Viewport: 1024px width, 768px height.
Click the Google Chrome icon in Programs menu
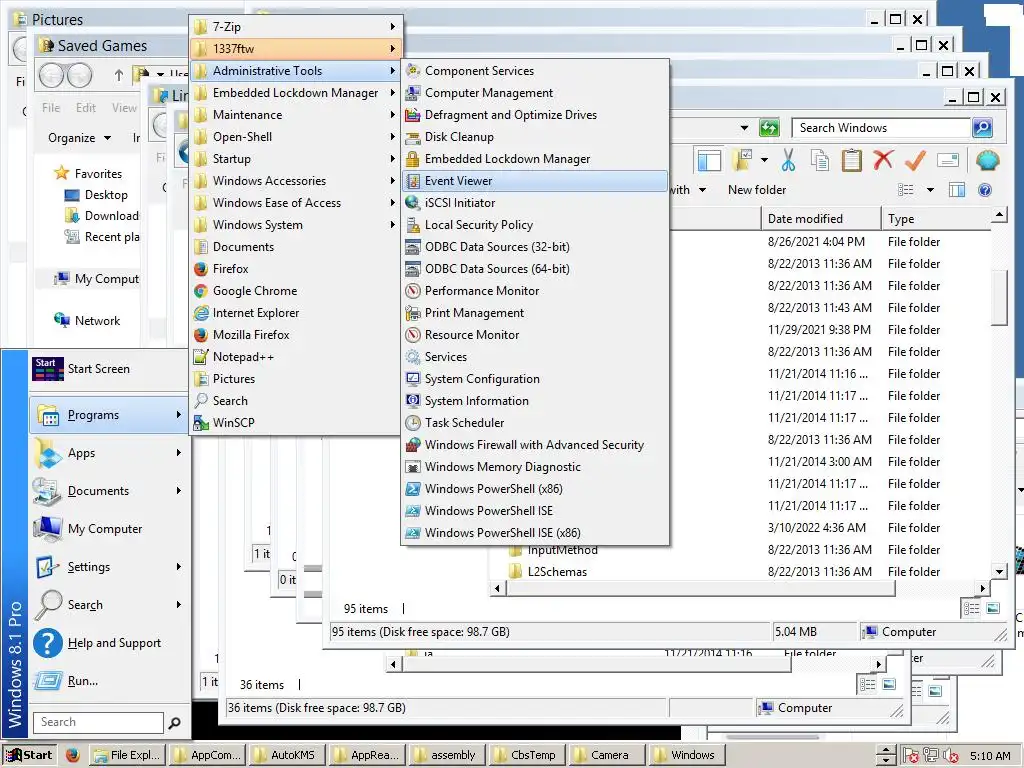click(x=201, y=291)
